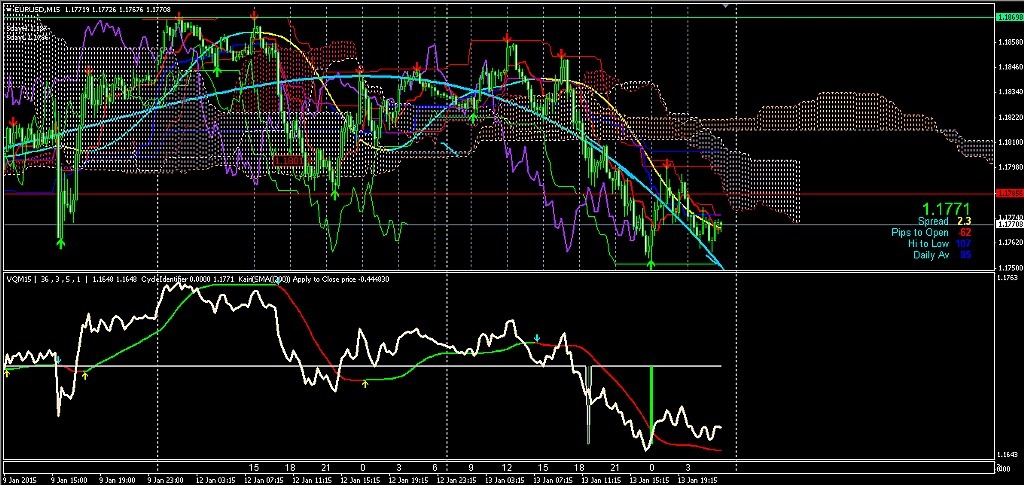Click the 9 Jan 2015 date on time axis

coord(22,478)
